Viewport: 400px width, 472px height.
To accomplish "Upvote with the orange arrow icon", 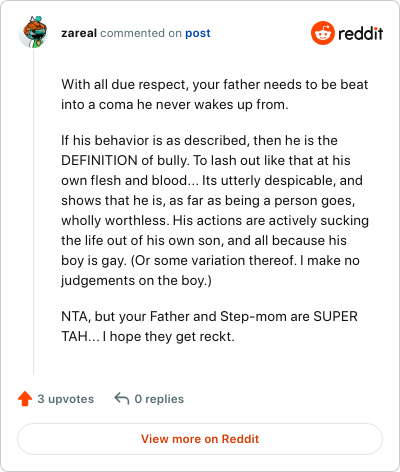I will click(25, 399).
